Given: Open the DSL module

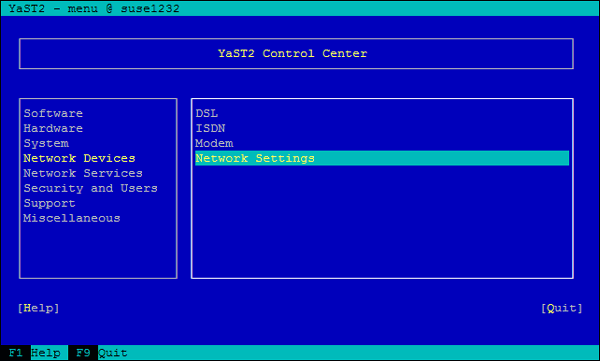Looking at the screenshot, I should click(x=207, y=113).
